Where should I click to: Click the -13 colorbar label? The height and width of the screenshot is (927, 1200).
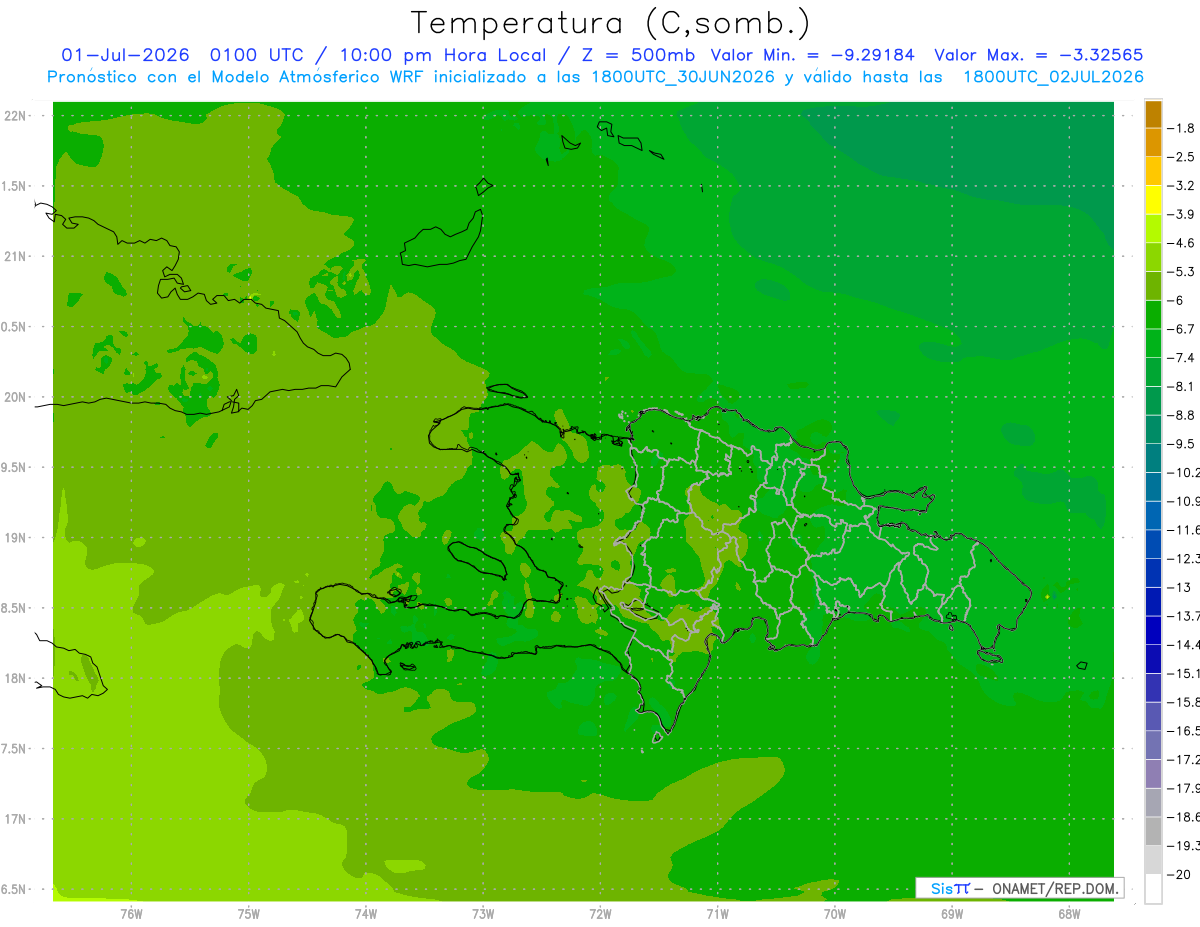coord(1179,587)
